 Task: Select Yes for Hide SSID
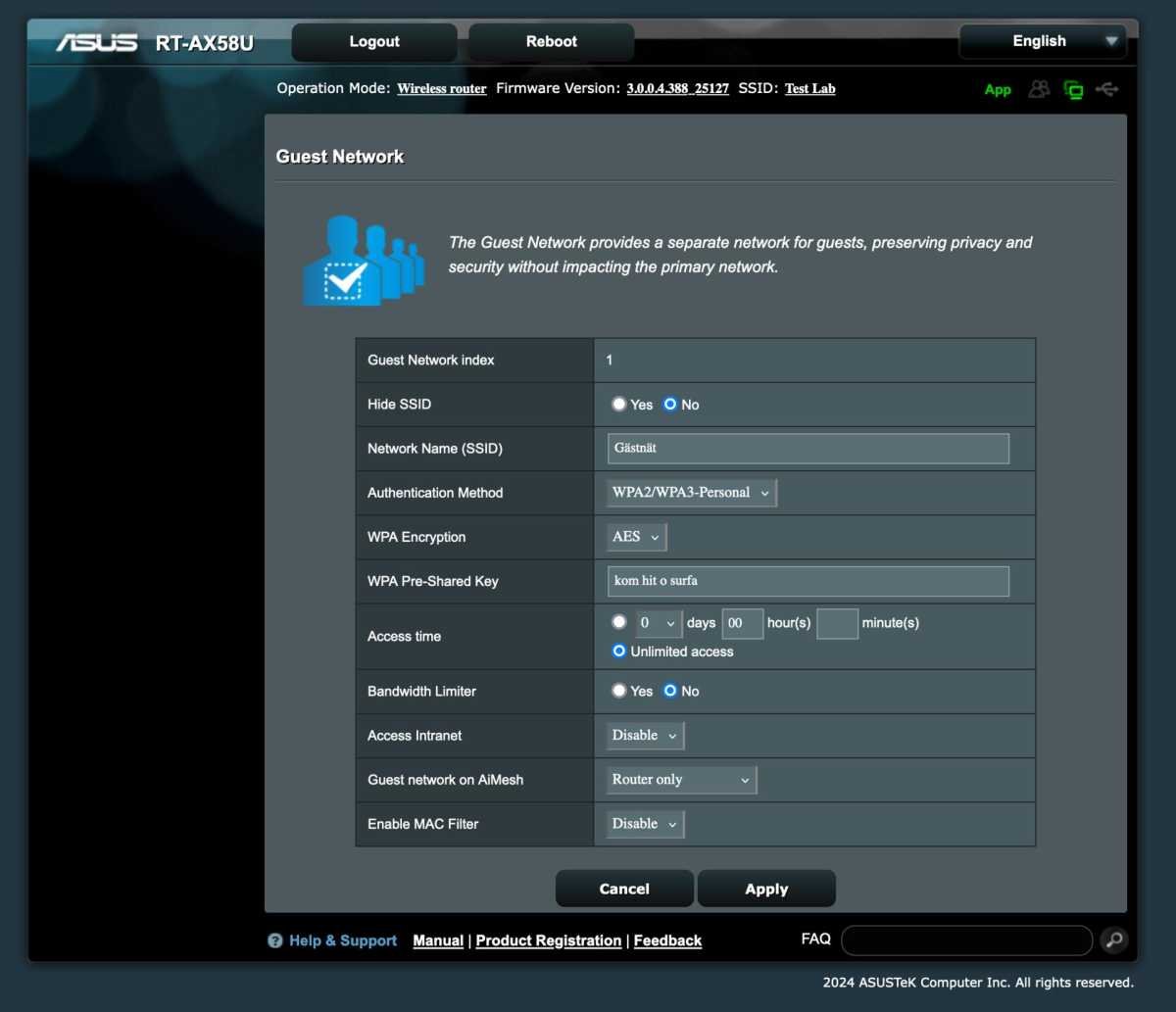[x=619, y=404]
